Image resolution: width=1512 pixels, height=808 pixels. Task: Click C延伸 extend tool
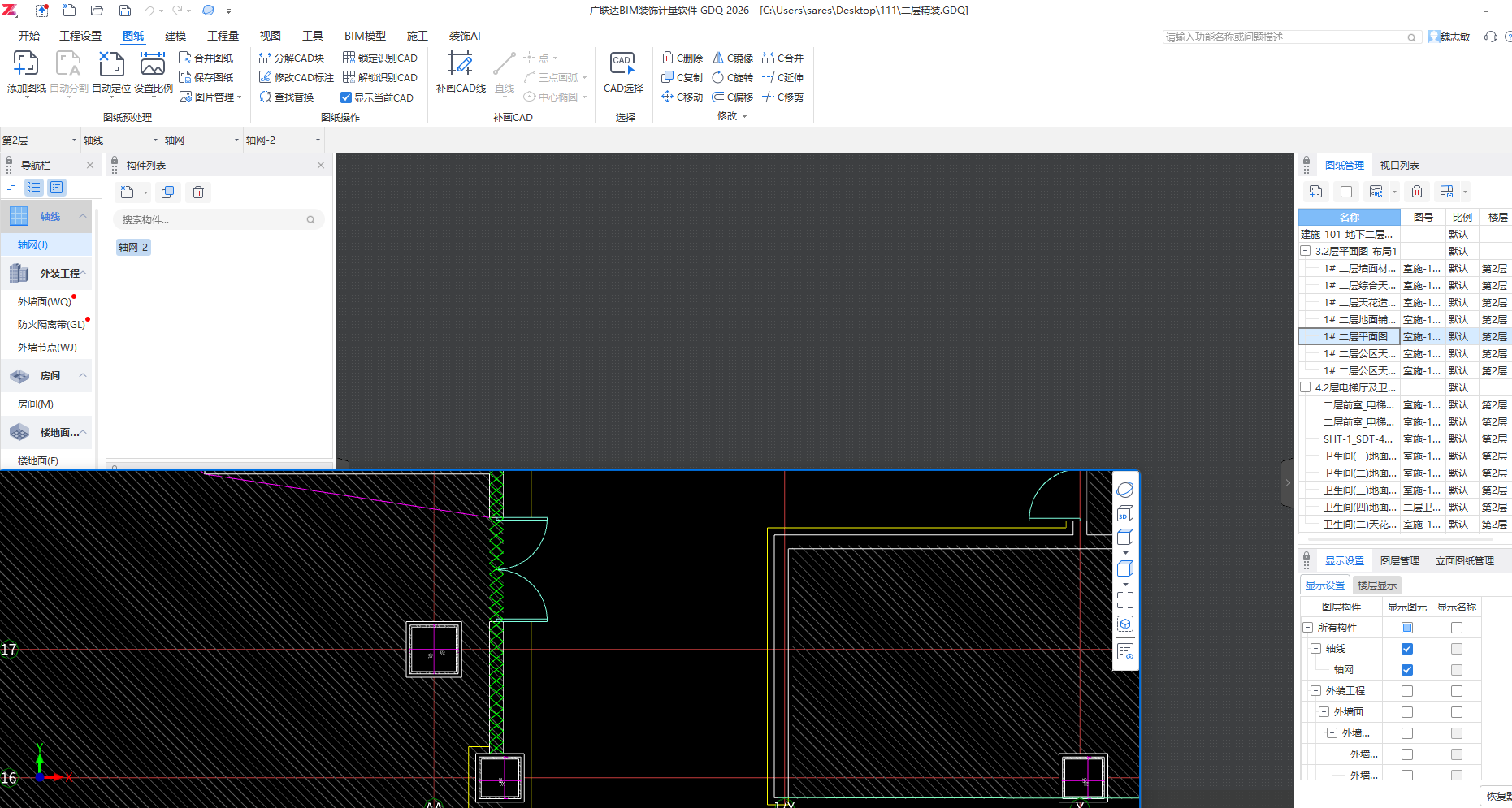click(783, 77)
